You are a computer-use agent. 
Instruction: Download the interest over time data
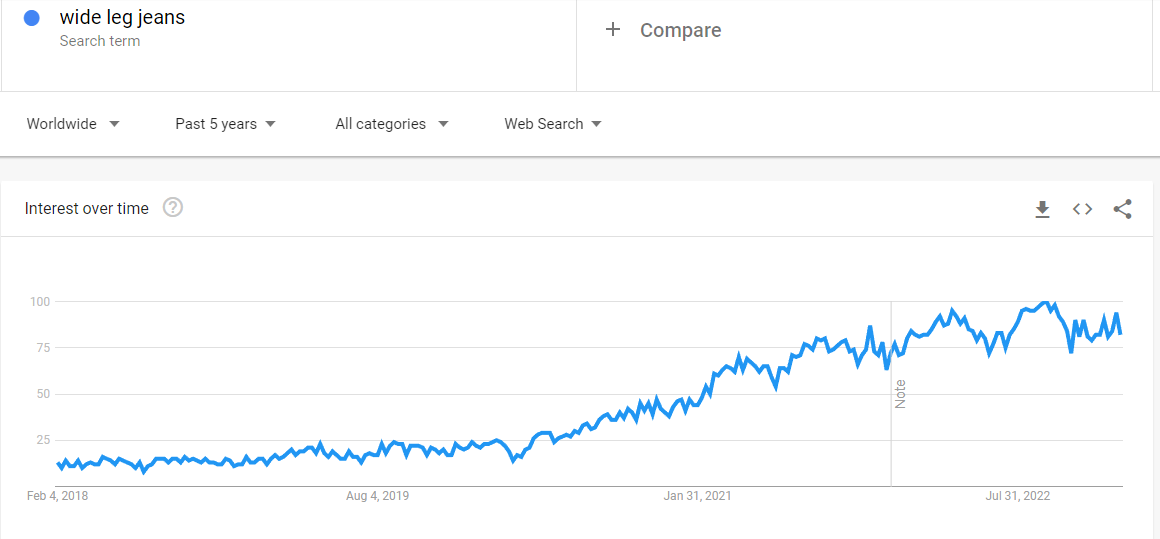tap(1042, 209)
